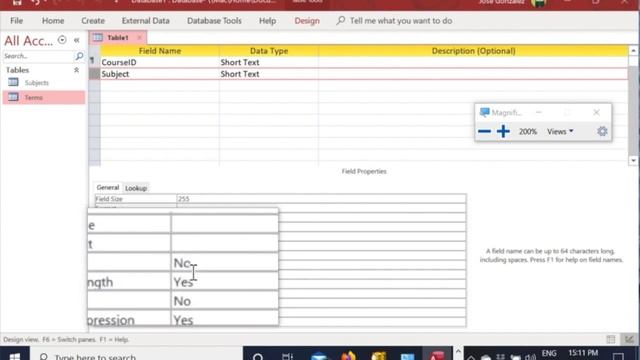The image size is (640, 360).
Task: Click the Short Text data type for Subject
Action: pos(269,74)
